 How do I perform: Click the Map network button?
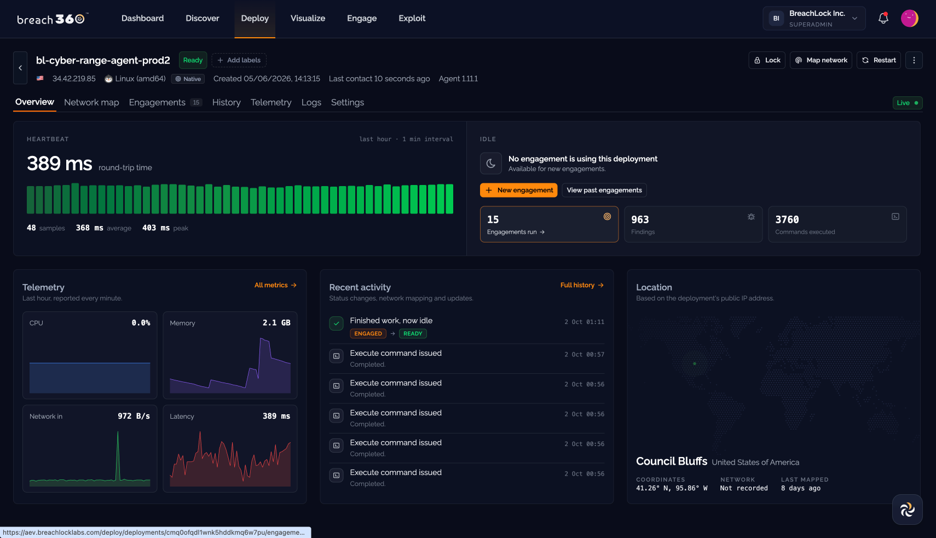coord(821,60)
